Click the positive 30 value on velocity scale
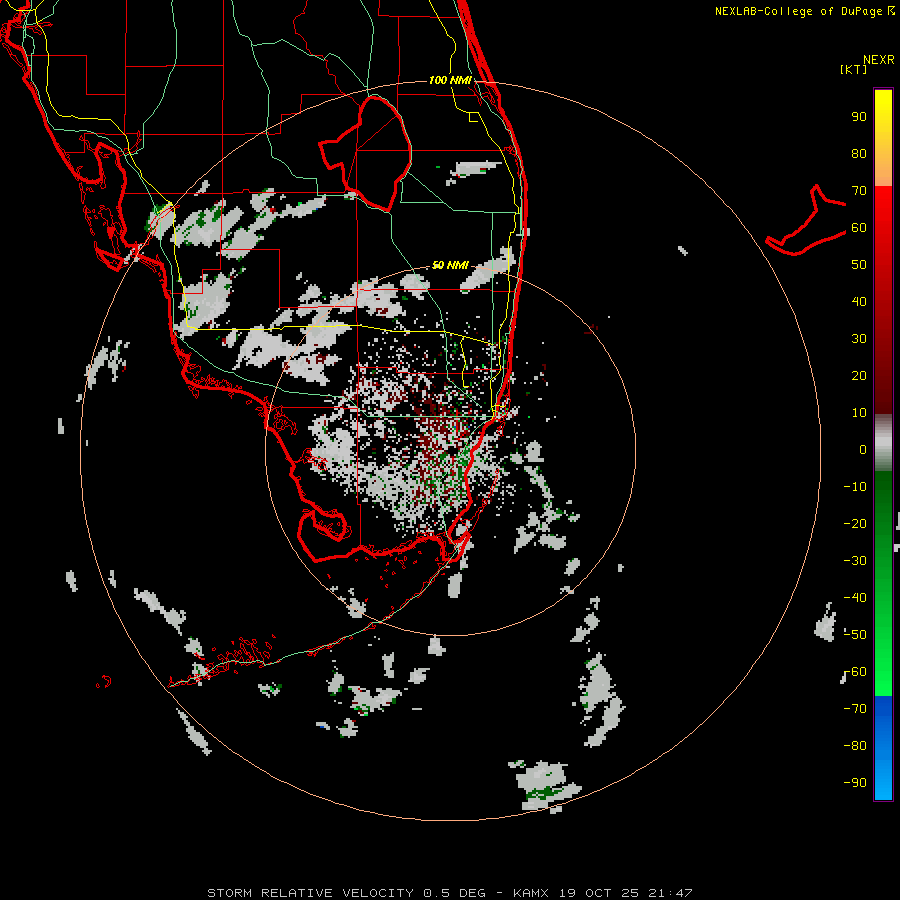Image resolution: width=900 pixels, height=900 pixels. pos(859,339)
